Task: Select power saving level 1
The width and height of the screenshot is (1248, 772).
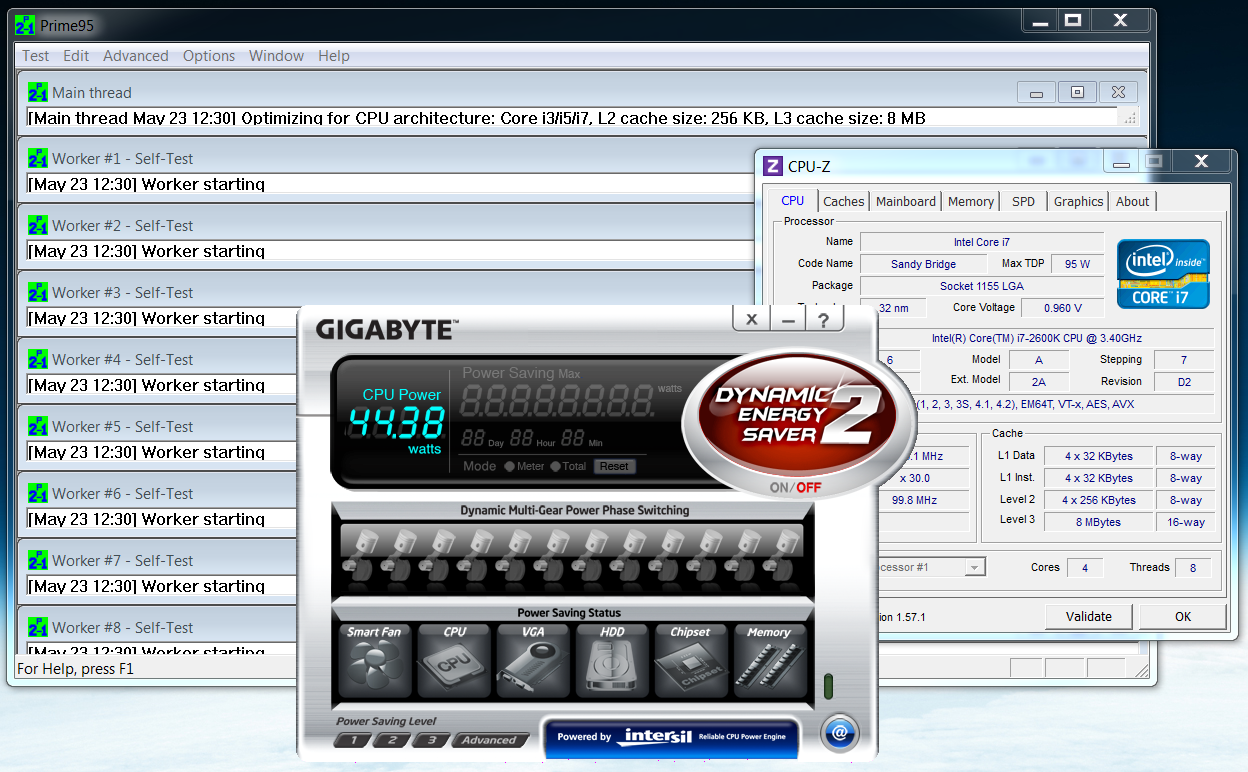Action: (x=352, y=741)
